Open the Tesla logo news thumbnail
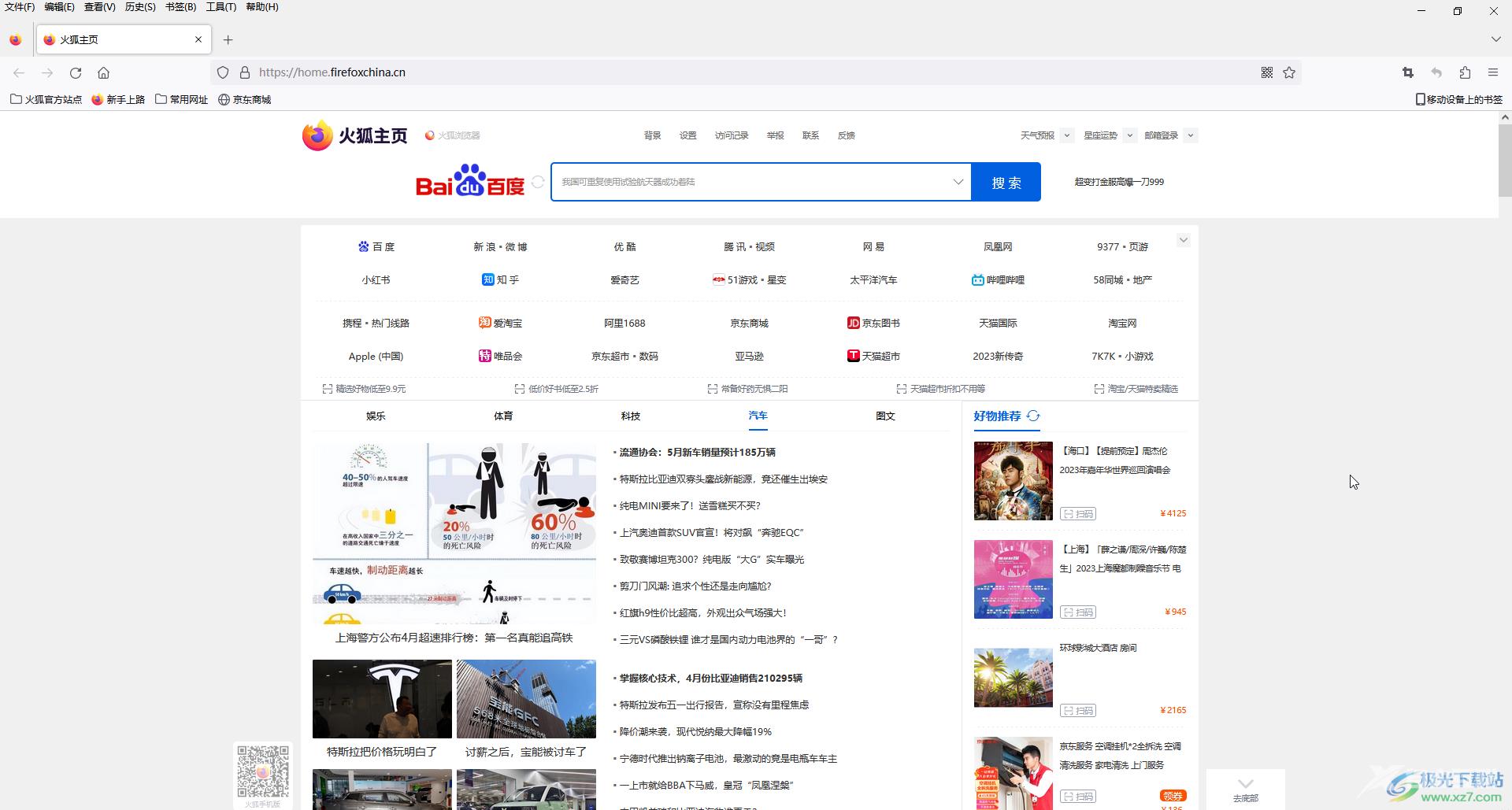The width and height of the screenshot is (1512, 810). (382, 698)
